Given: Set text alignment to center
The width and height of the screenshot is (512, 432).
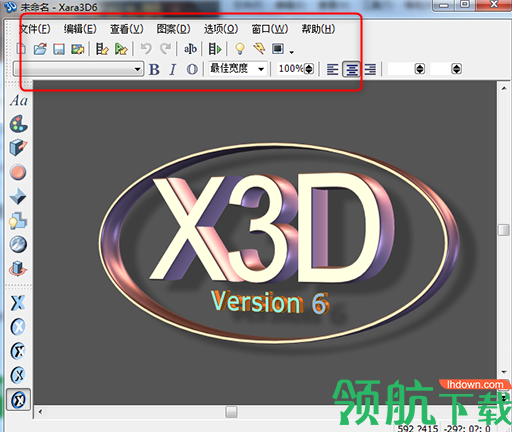Looking at the screenshot, I should tap(351, 69).
